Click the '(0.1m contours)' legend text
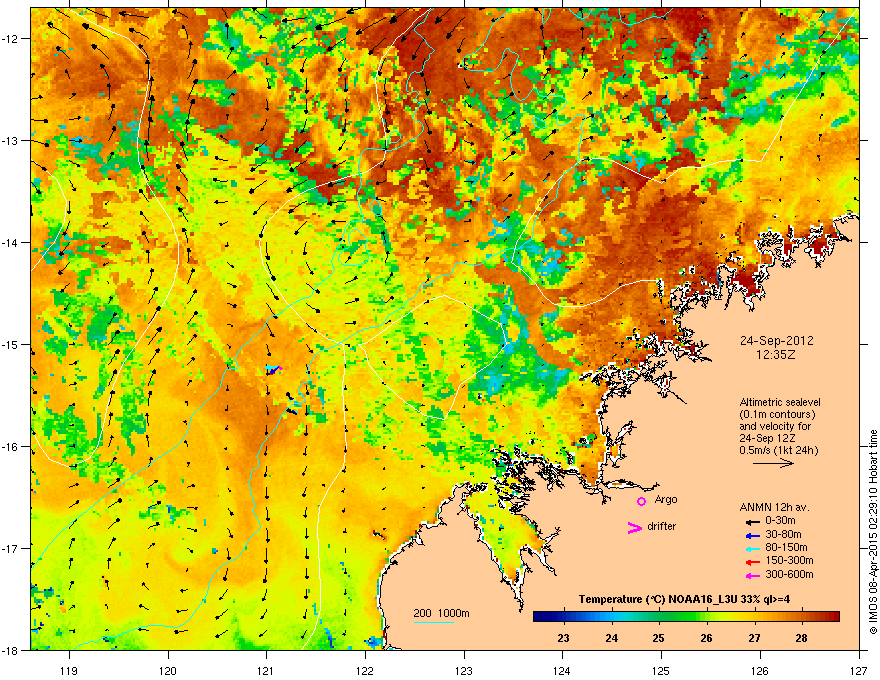The width and height of the screenshot is (880, 680). coord(777,414)
